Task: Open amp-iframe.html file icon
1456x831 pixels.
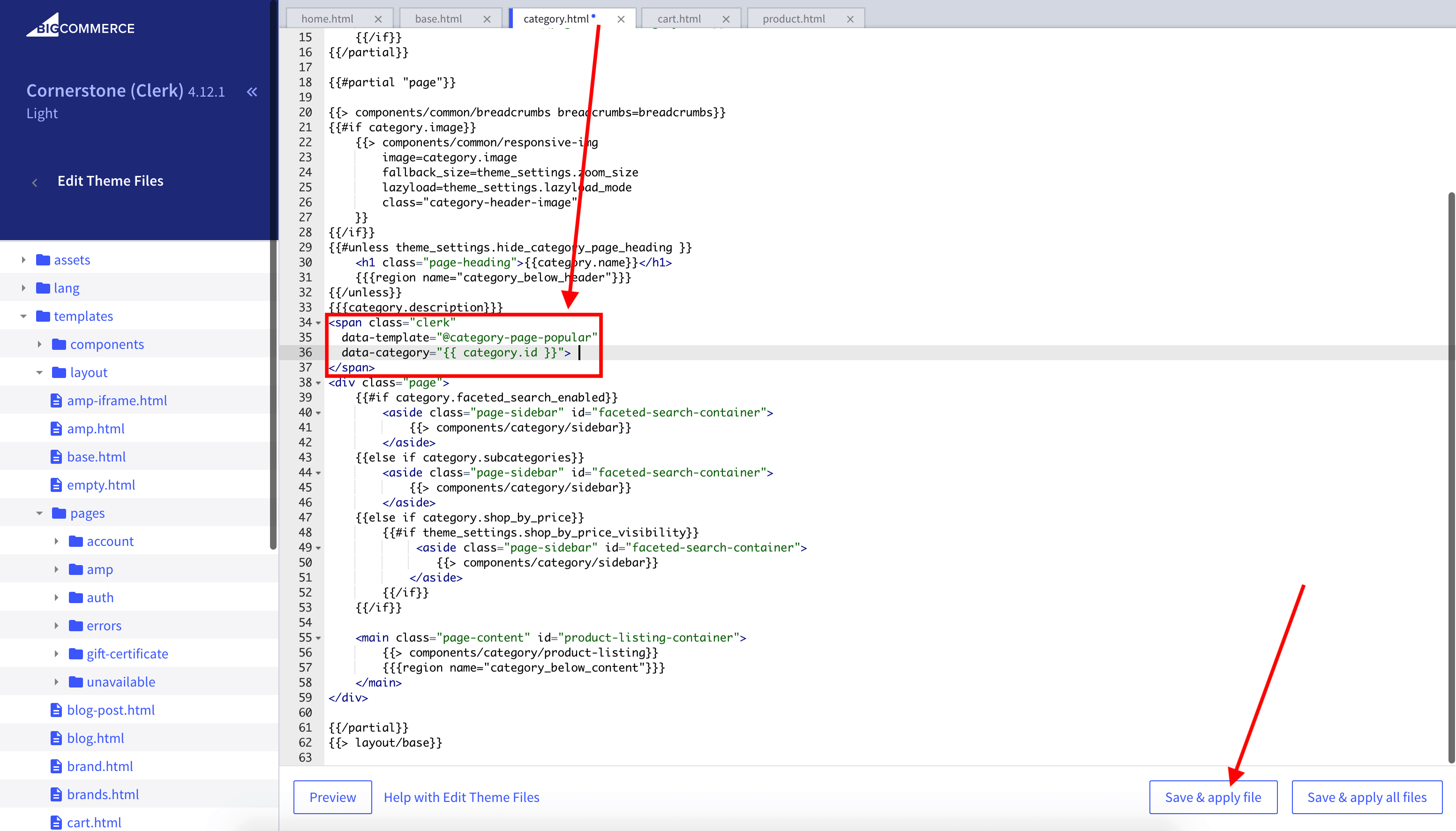Action: coord(56,400)
